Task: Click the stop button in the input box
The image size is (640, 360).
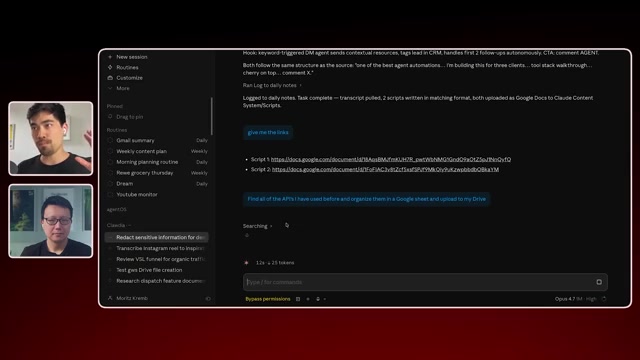Action: click(599, 282)
